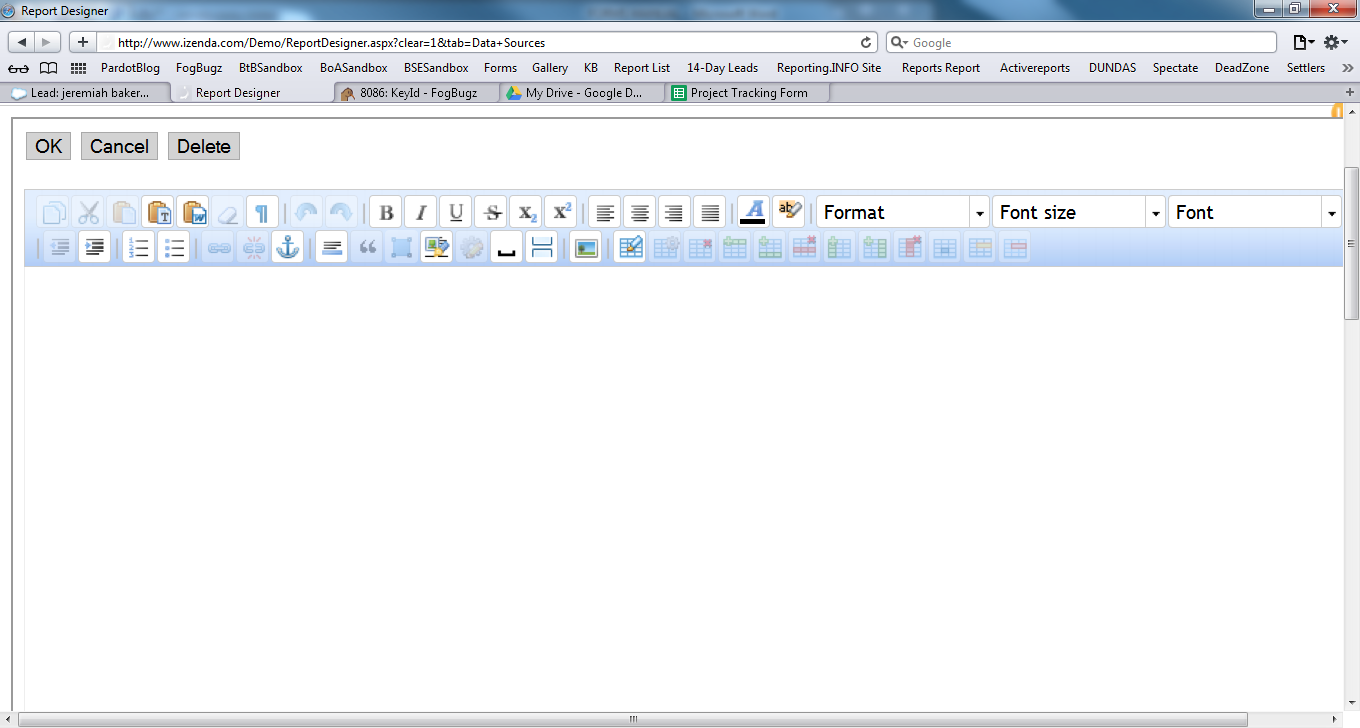Show more bookmarks with the double chevron

point(1347,68)
